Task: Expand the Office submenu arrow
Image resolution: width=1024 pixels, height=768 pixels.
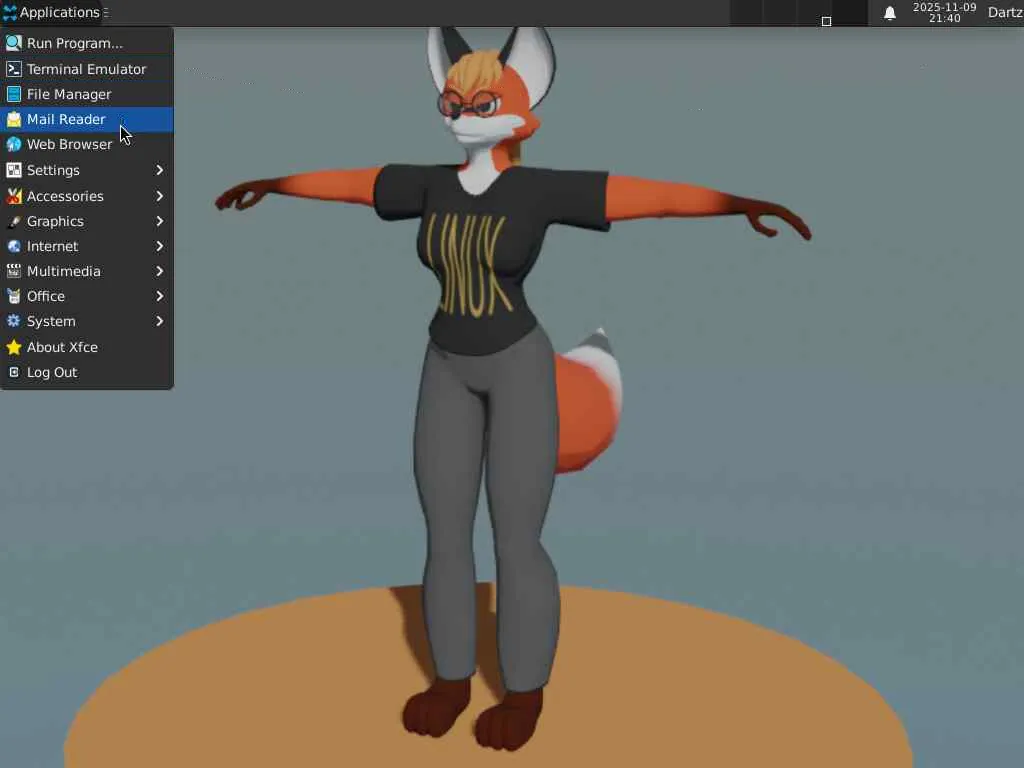Action: coord(159,296)
